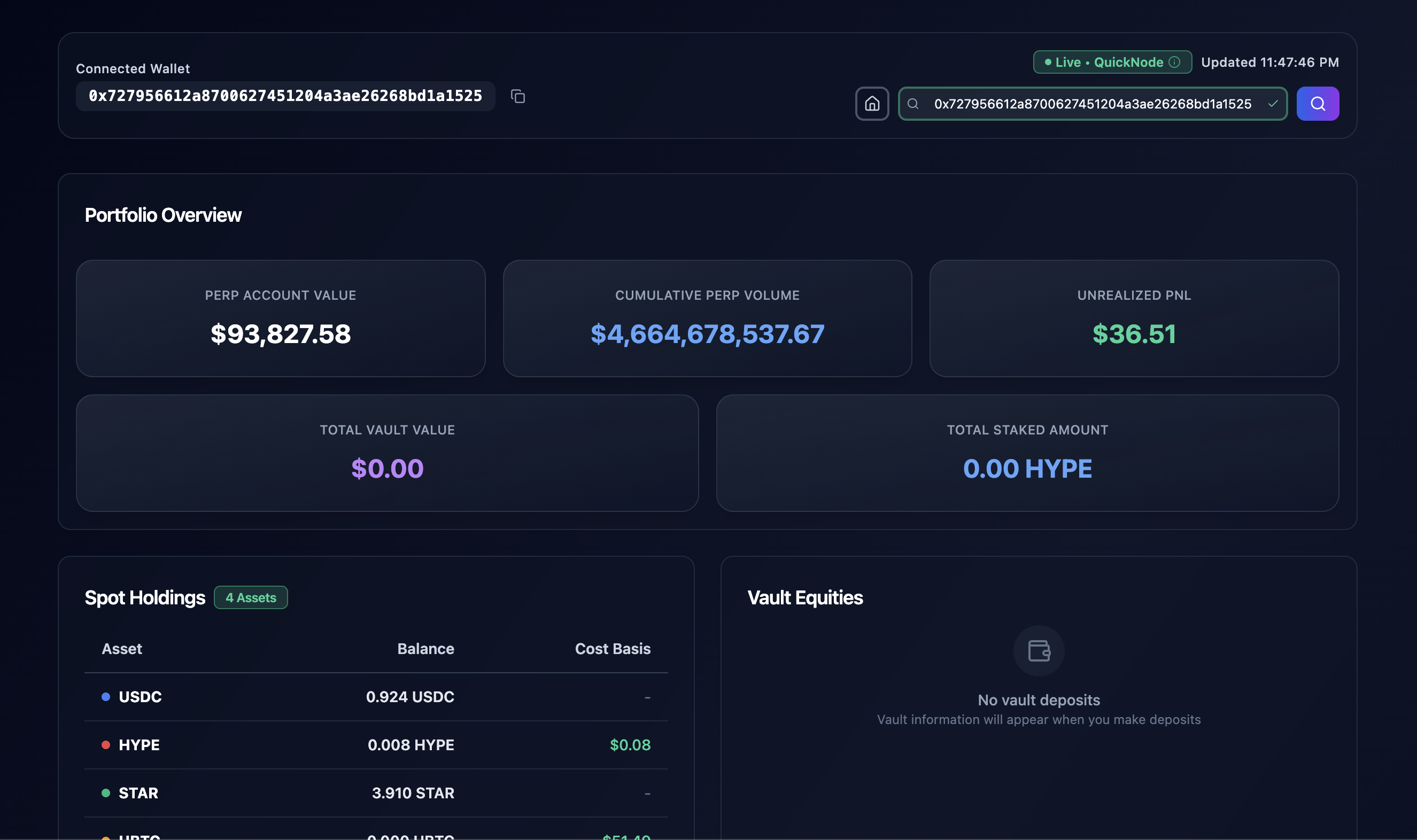The height and width of the screenshot is (840, 1417).
Task: Click the Total Vault Value card
Action: (387, 453)
